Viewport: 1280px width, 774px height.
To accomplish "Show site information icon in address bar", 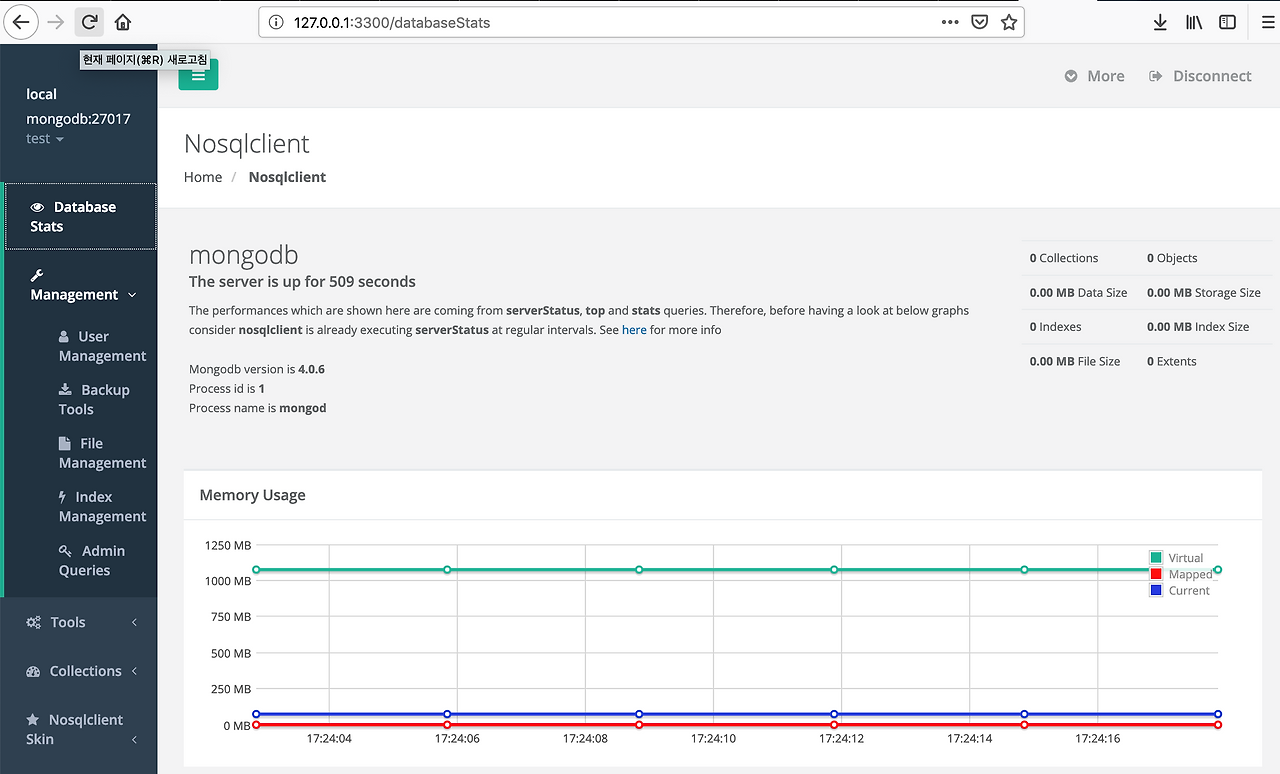I will 276,22.
